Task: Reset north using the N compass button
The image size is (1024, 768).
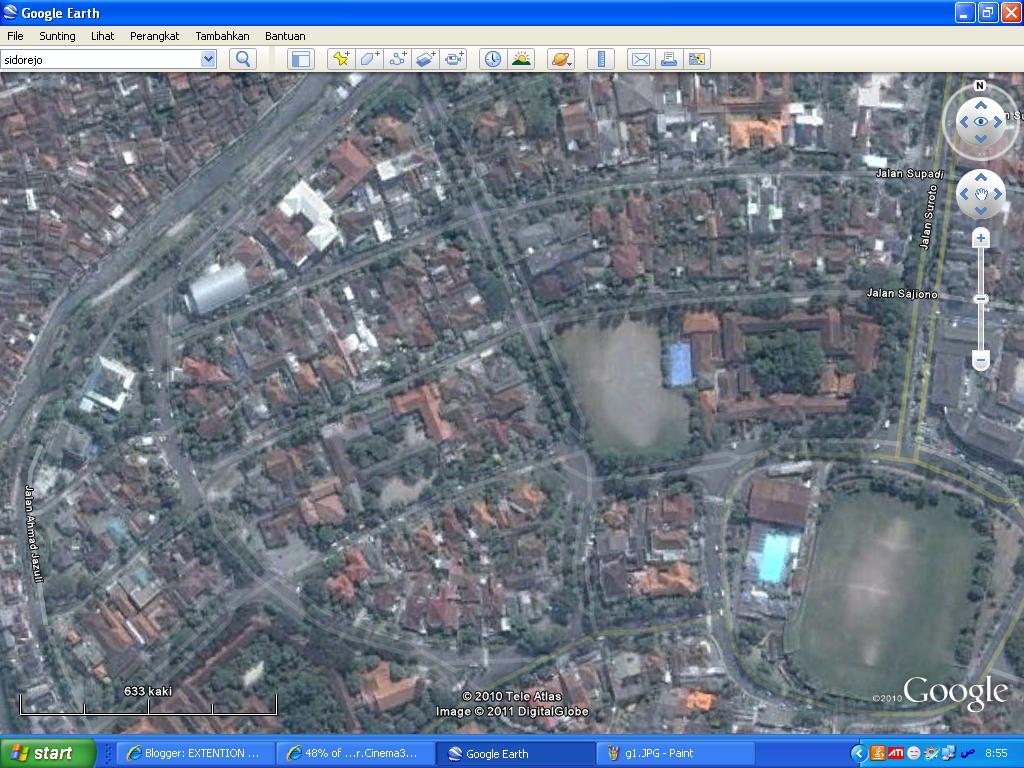Action: pyautogui.click(x=981, y=87)
